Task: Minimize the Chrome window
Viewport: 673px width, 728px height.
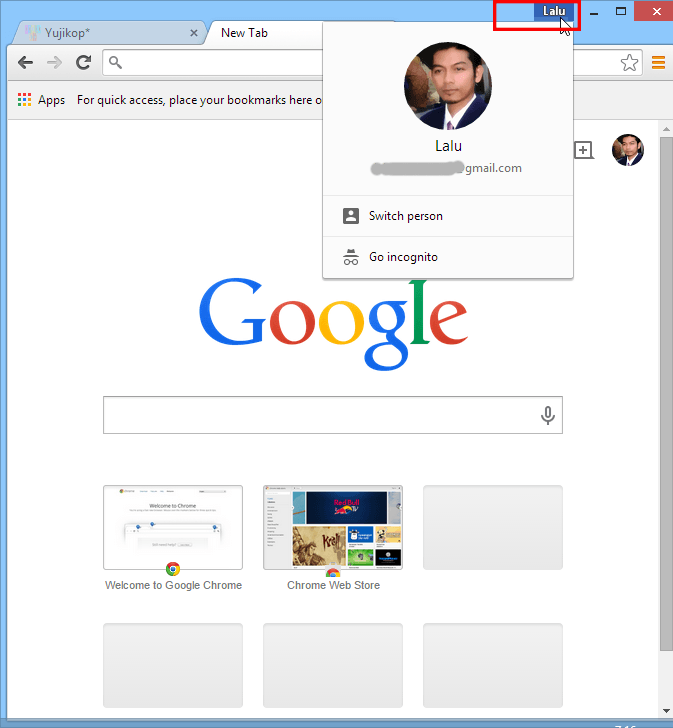Action: pos(594,12)
